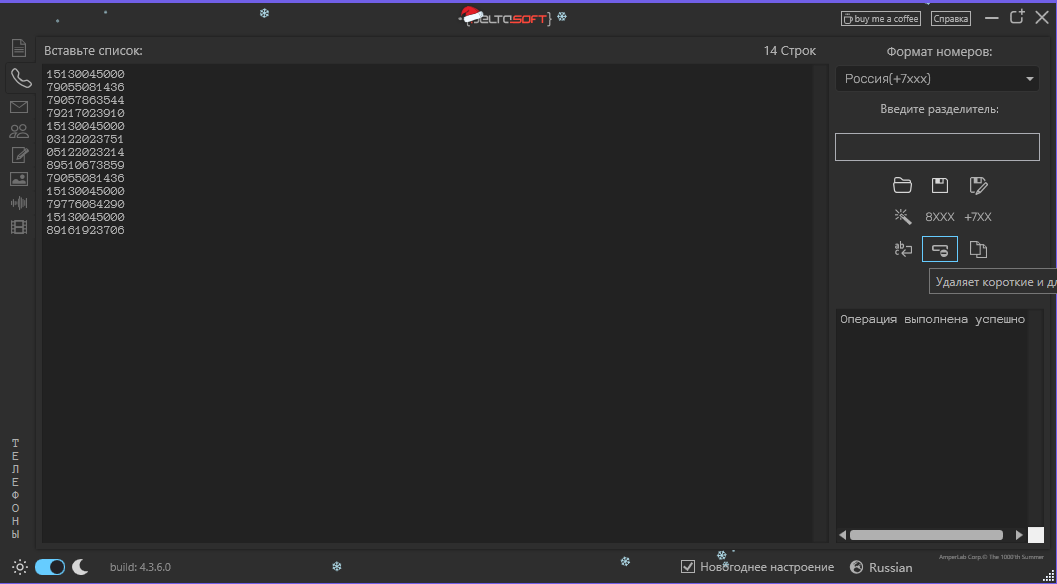
Task: Open the users group sidebar icon
Action: coord(19,131)
